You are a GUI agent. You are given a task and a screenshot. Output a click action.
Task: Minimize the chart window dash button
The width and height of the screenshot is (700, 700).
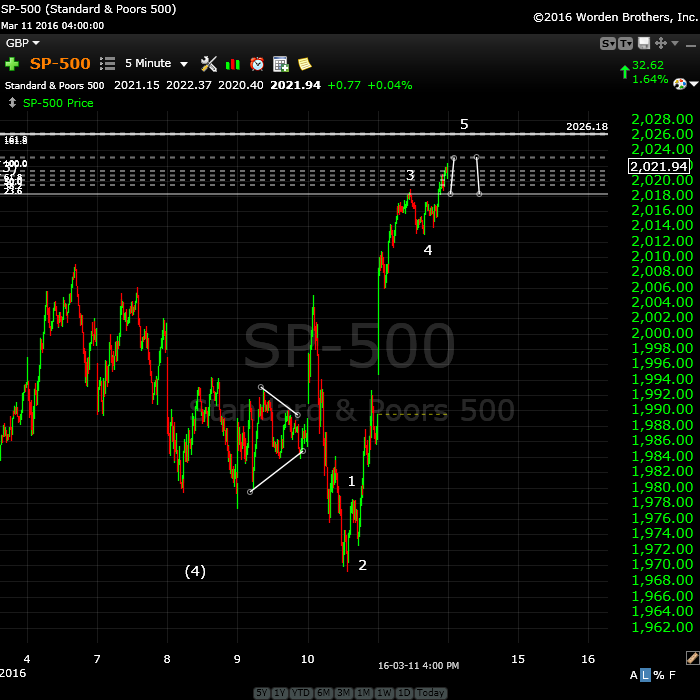691,46
